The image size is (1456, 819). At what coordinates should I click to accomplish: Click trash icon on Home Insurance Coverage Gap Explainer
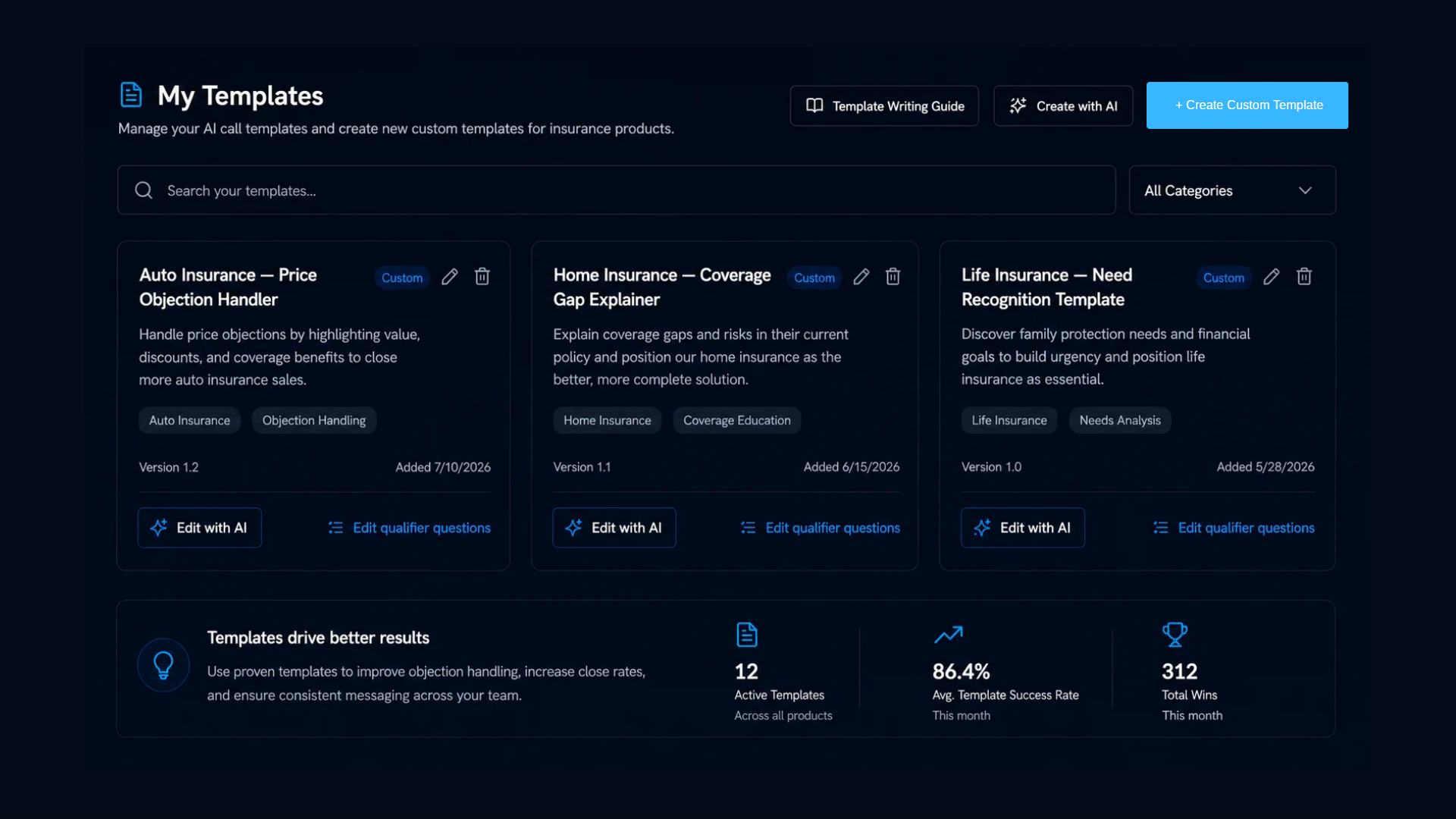coord(893,277)
